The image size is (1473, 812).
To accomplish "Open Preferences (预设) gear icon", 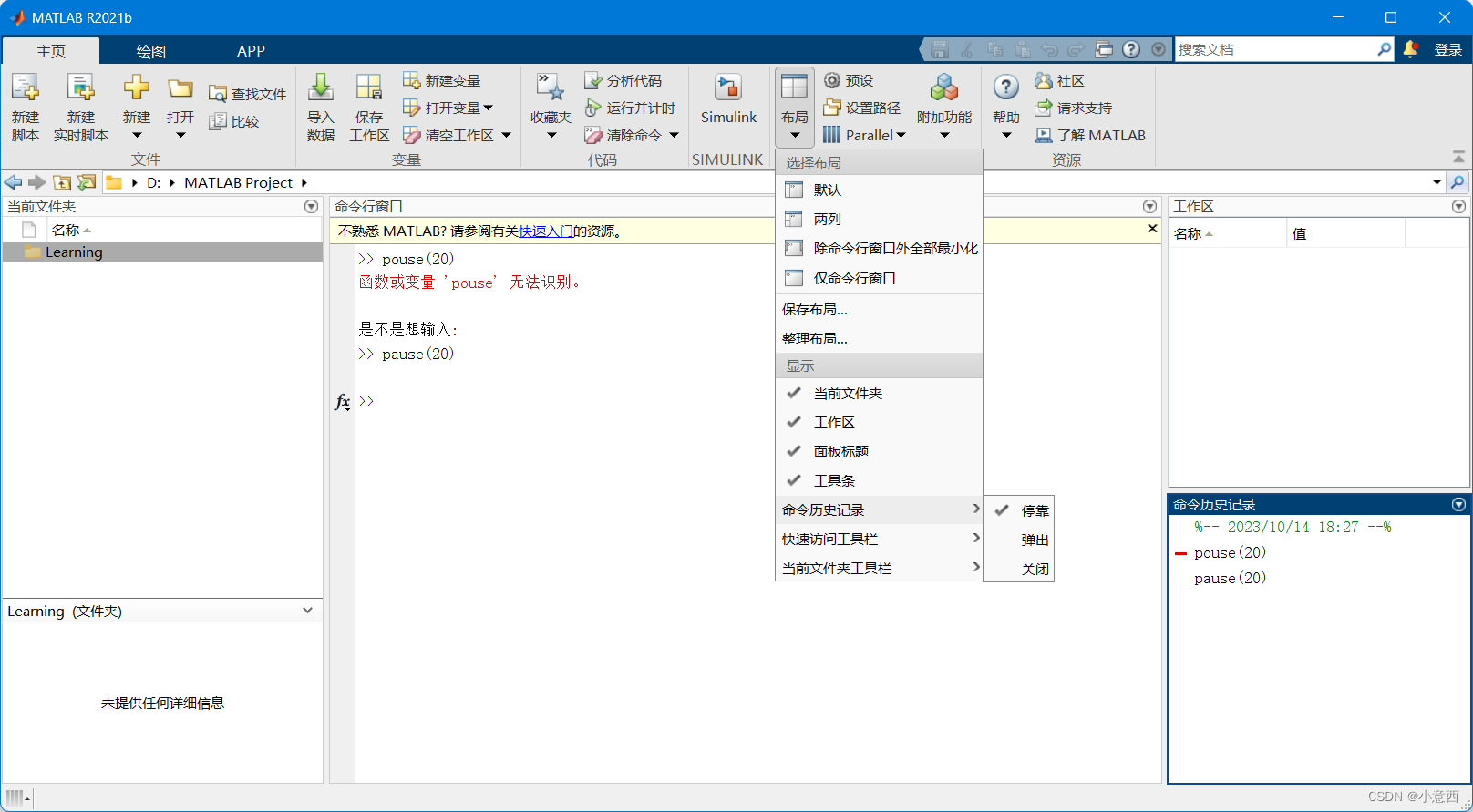I will [831, 80].
